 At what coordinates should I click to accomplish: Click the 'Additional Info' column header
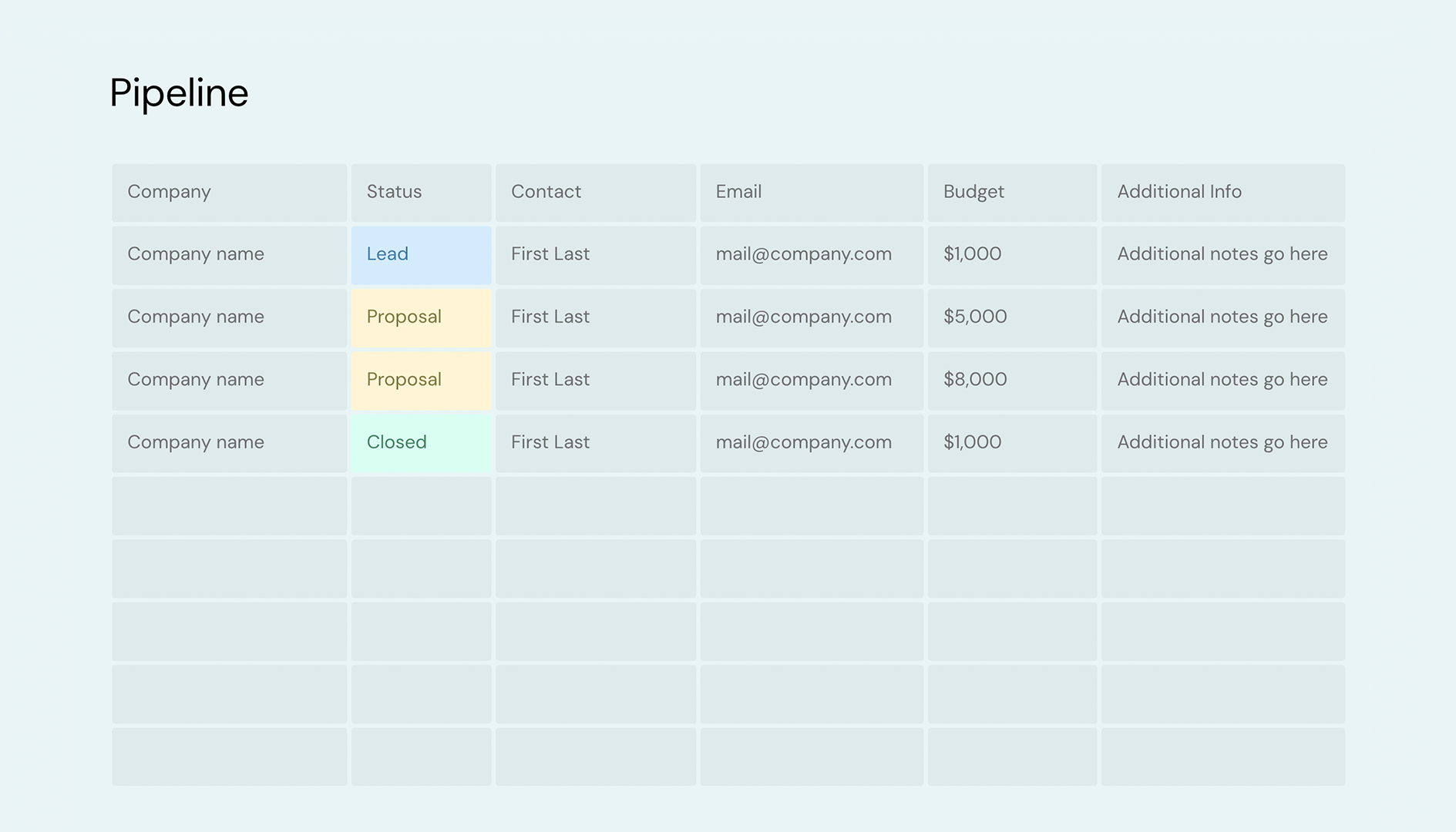[x=1179, y=192]
